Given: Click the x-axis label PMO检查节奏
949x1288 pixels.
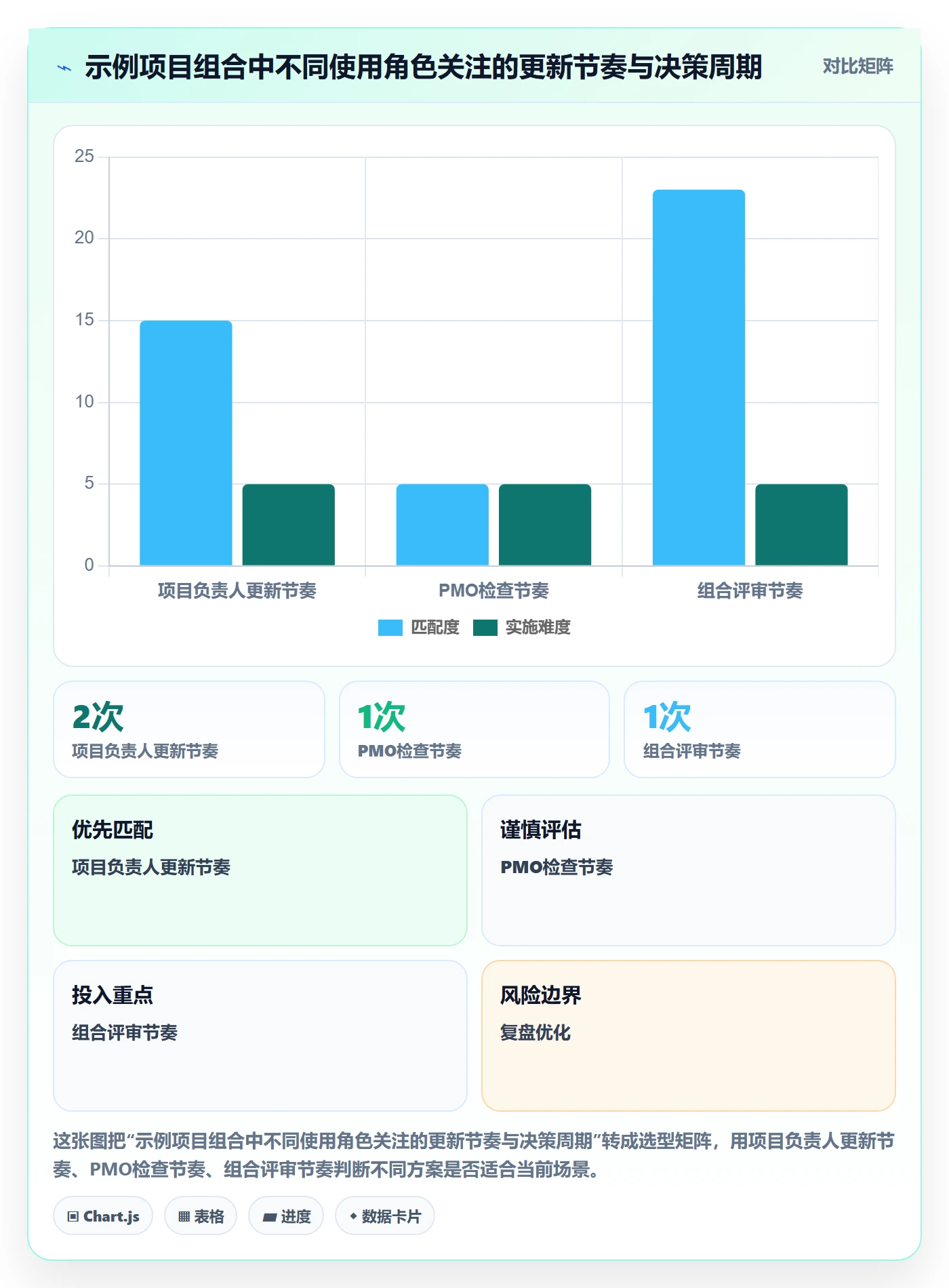Looking at the screenshot, I should point(493,591).
